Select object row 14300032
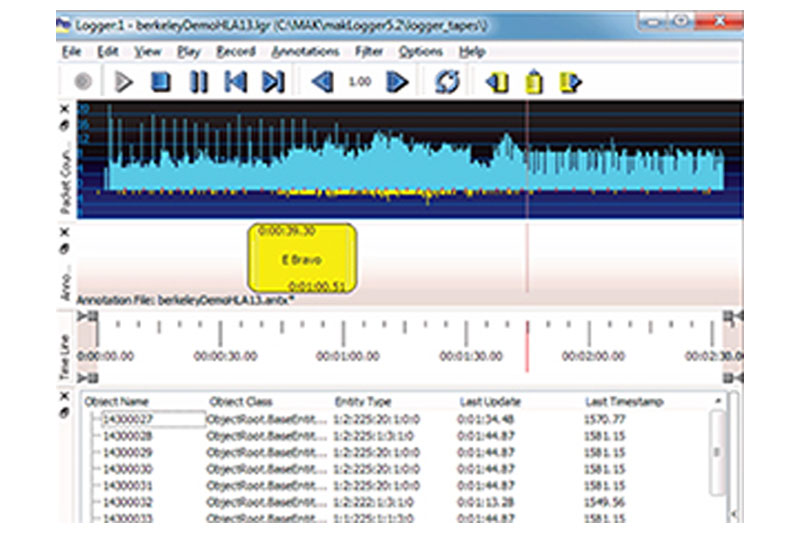Image resolution: width=800 pixels, height=533 pixels. pyautogui.click(x=403, y=502)
